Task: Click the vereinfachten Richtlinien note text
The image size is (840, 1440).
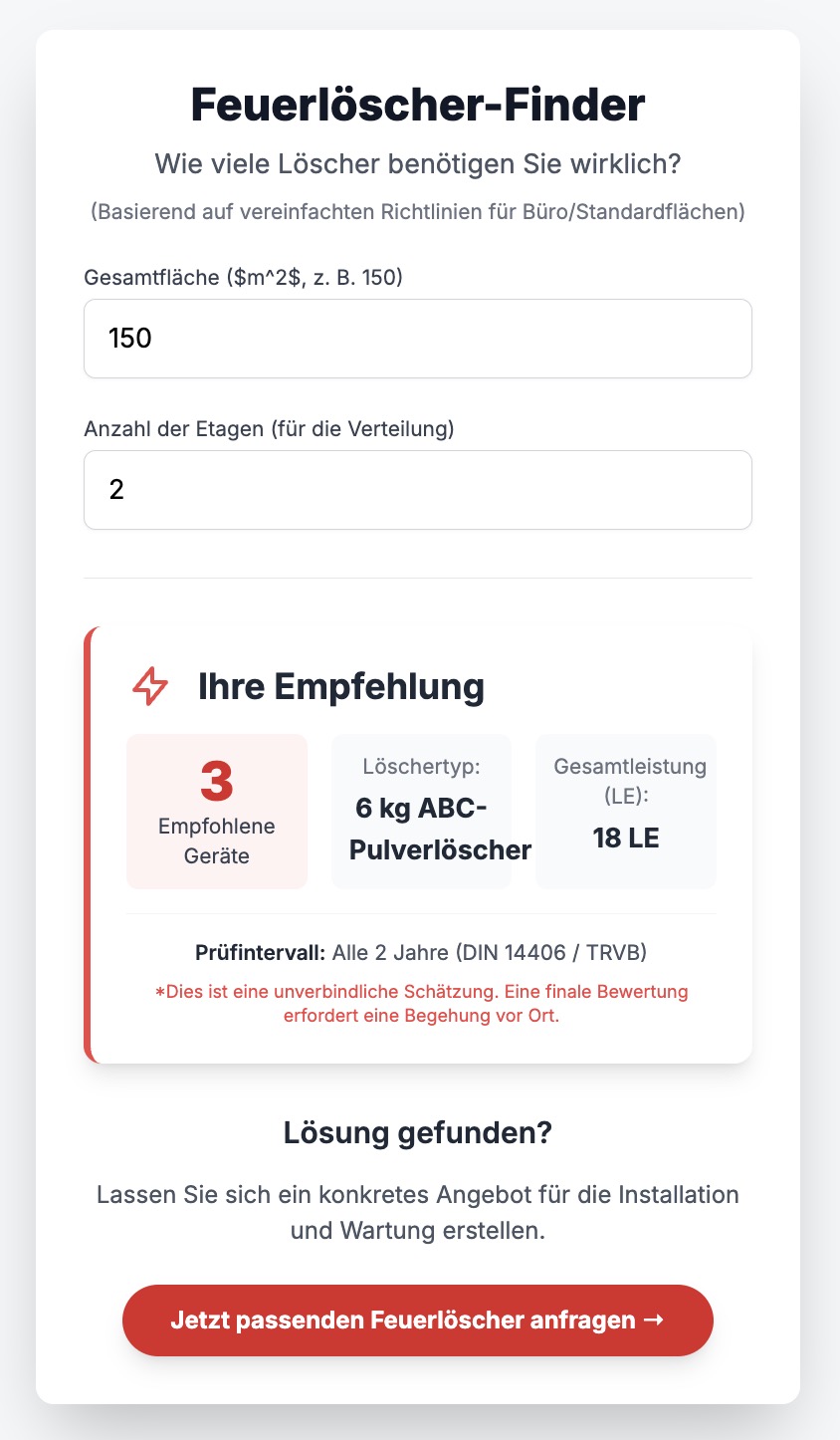Action: pos(418,212)
